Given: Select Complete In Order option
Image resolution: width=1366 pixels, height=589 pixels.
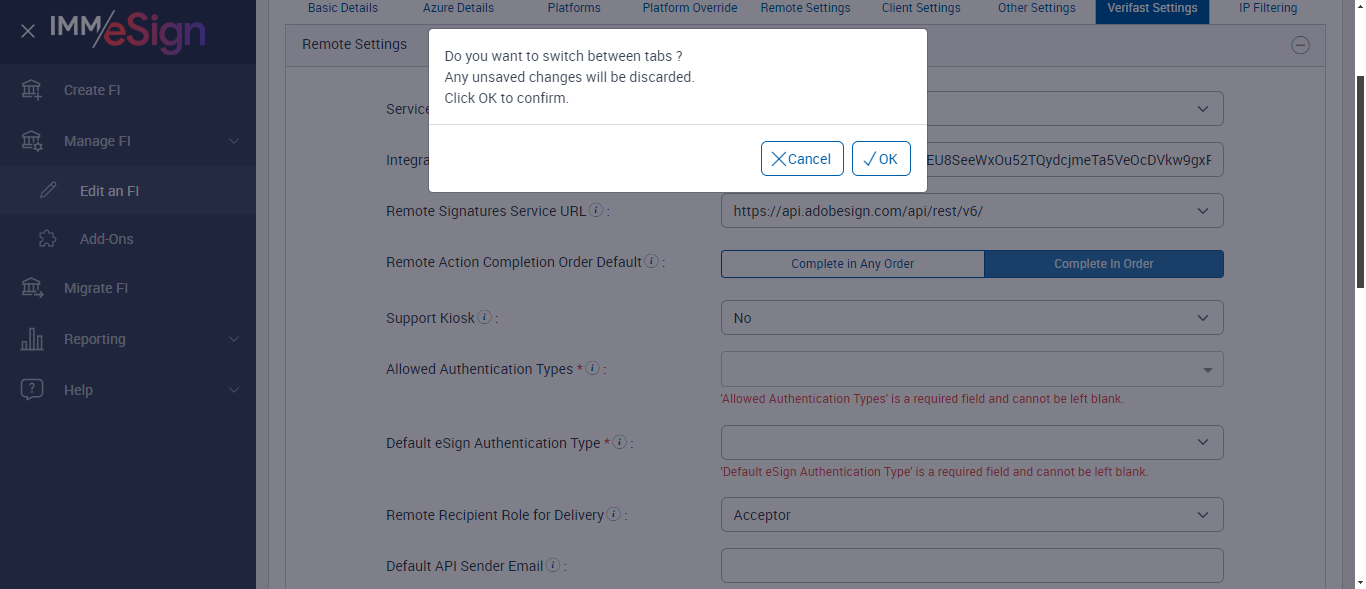Looking at the screenshot, I should [1103, 264].
